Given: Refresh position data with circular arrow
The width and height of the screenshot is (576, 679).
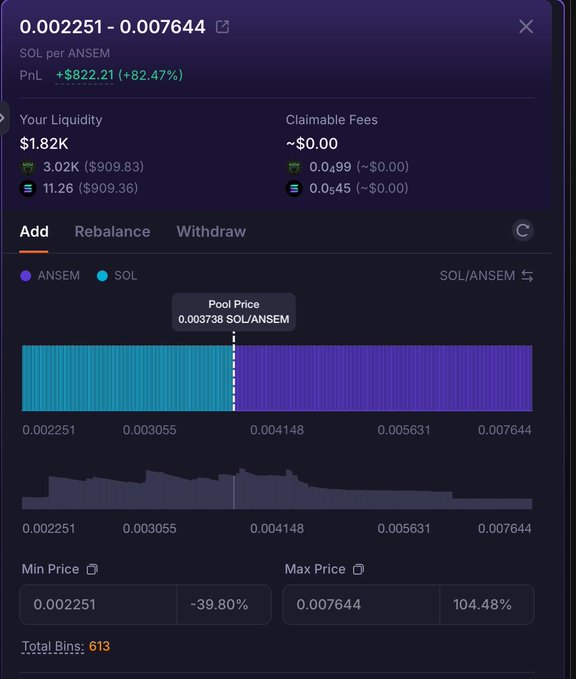Looking at the screenshot, I should point(522,230).
